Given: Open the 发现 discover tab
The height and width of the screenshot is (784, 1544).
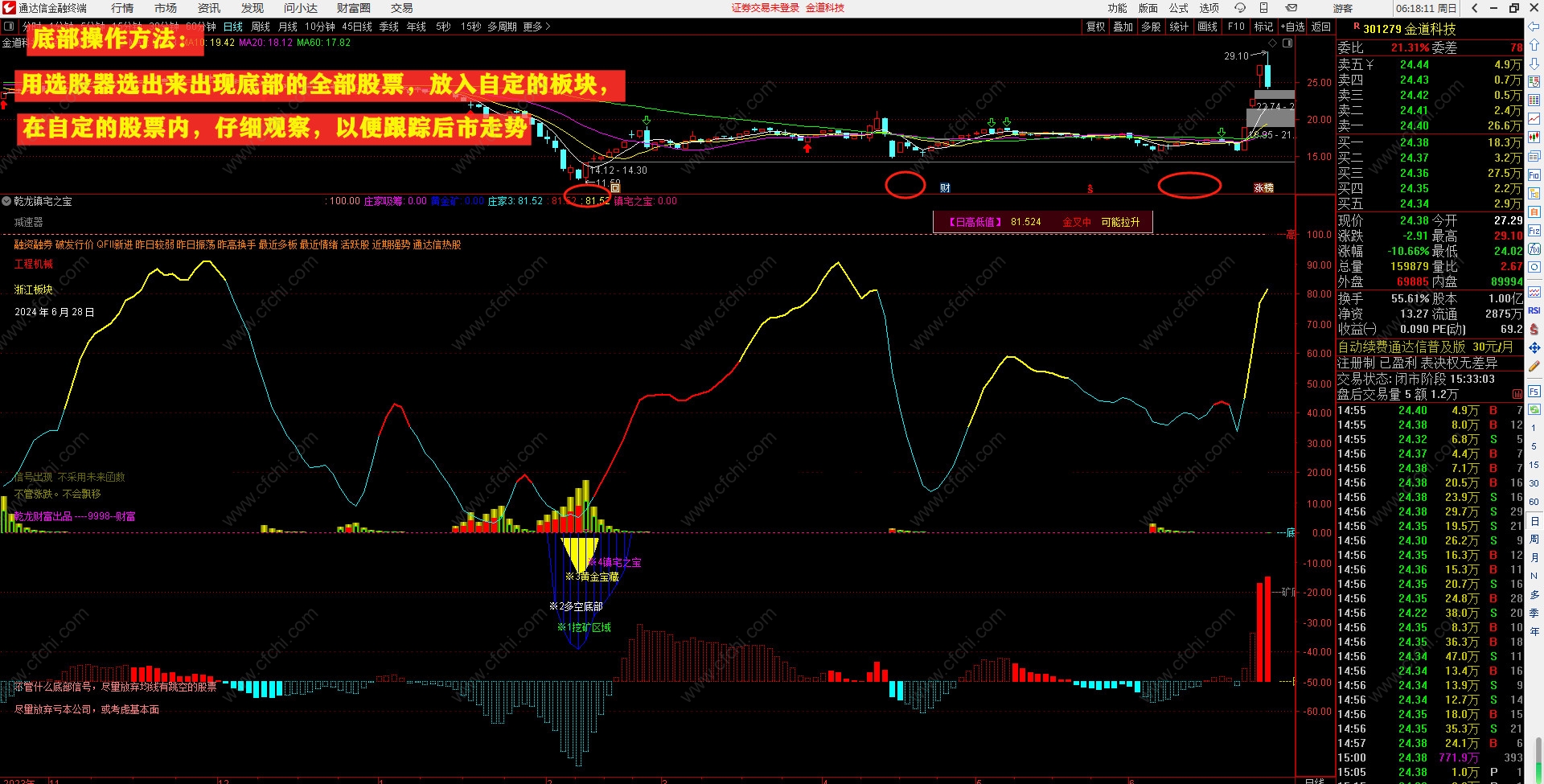Looking at the screenshot, I should pos(253,8).
